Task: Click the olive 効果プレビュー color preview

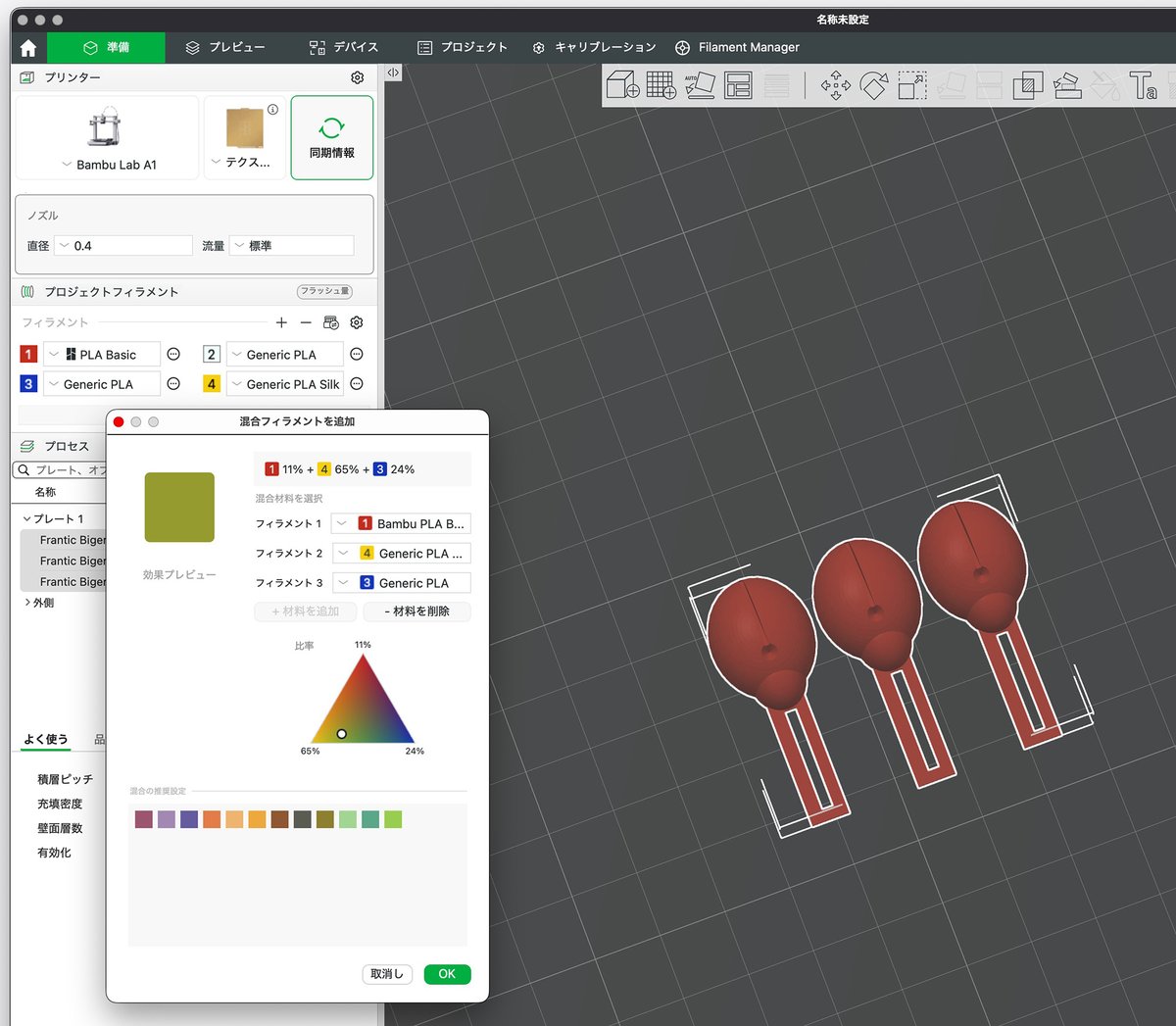Action: [x=179, y=508]
